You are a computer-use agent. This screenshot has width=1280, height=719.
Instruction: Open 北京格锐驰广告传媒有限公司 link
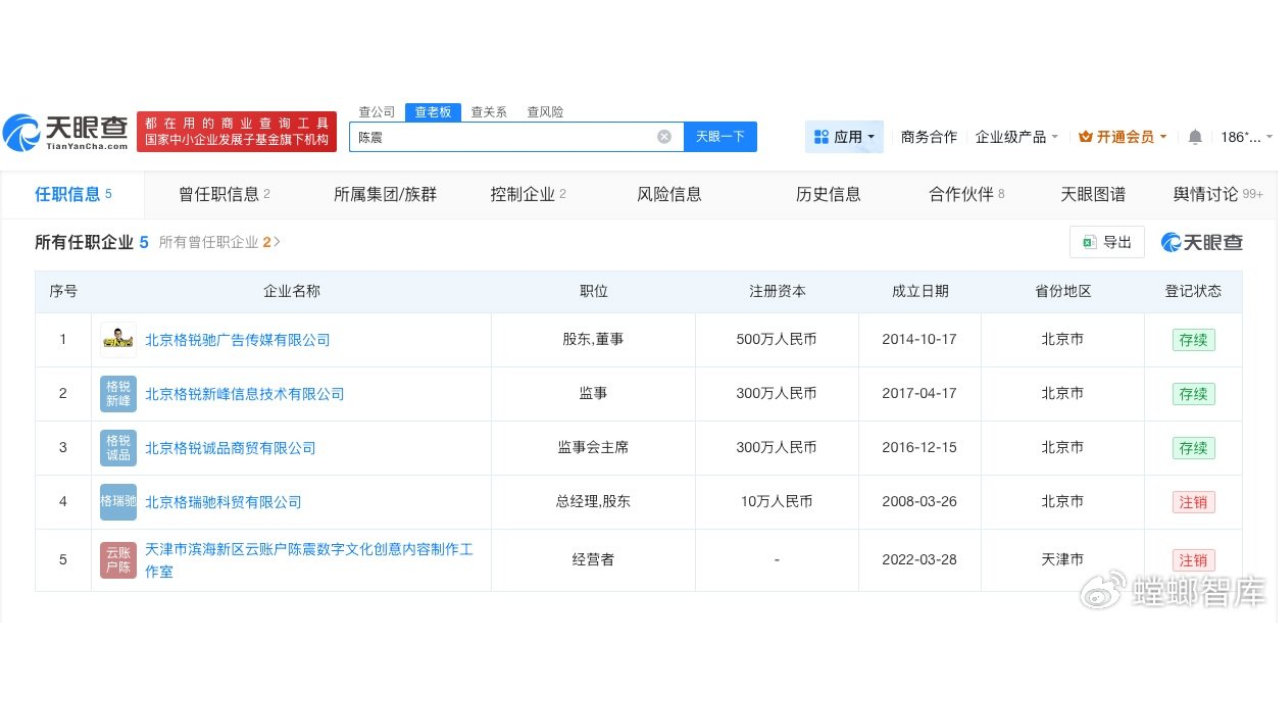(x=237, y=340)
